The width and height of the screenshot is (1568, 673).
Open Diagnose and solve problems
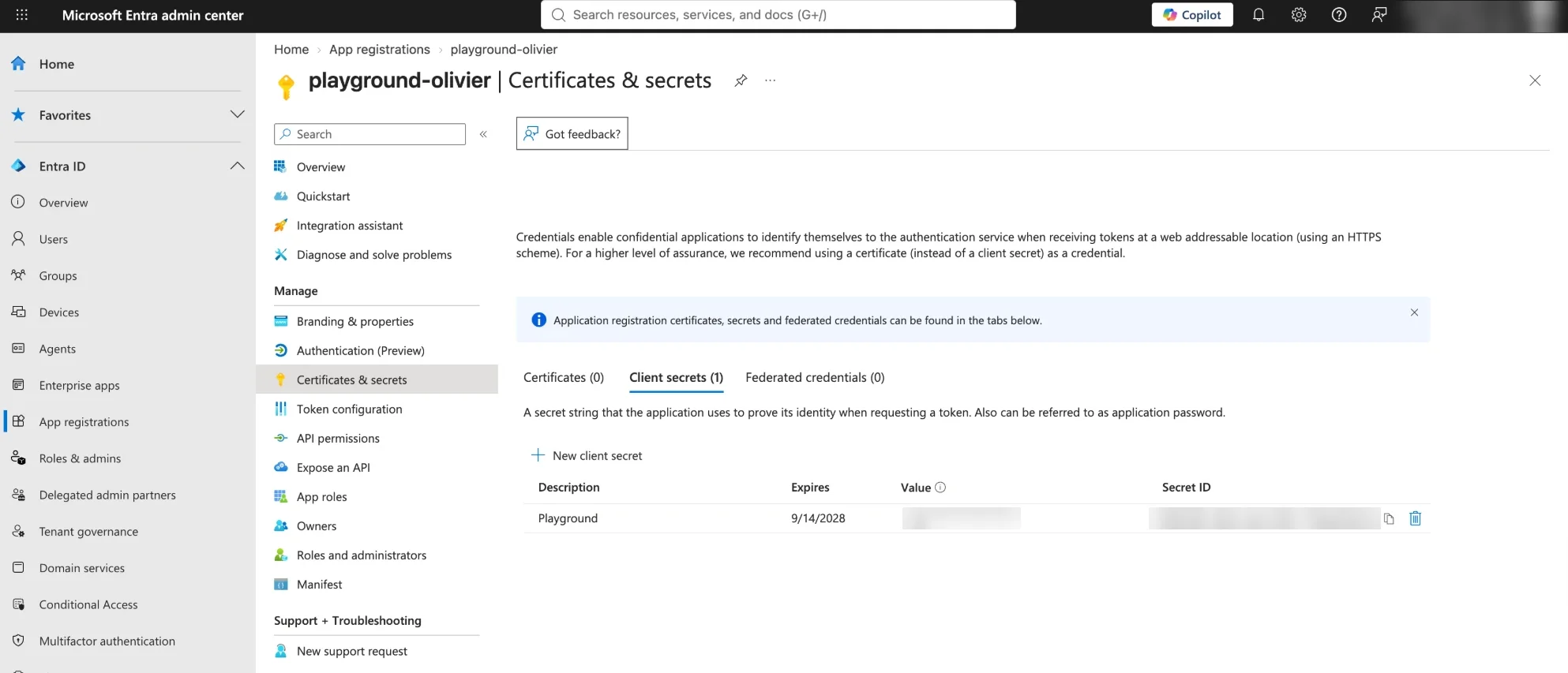coord(373,255)
